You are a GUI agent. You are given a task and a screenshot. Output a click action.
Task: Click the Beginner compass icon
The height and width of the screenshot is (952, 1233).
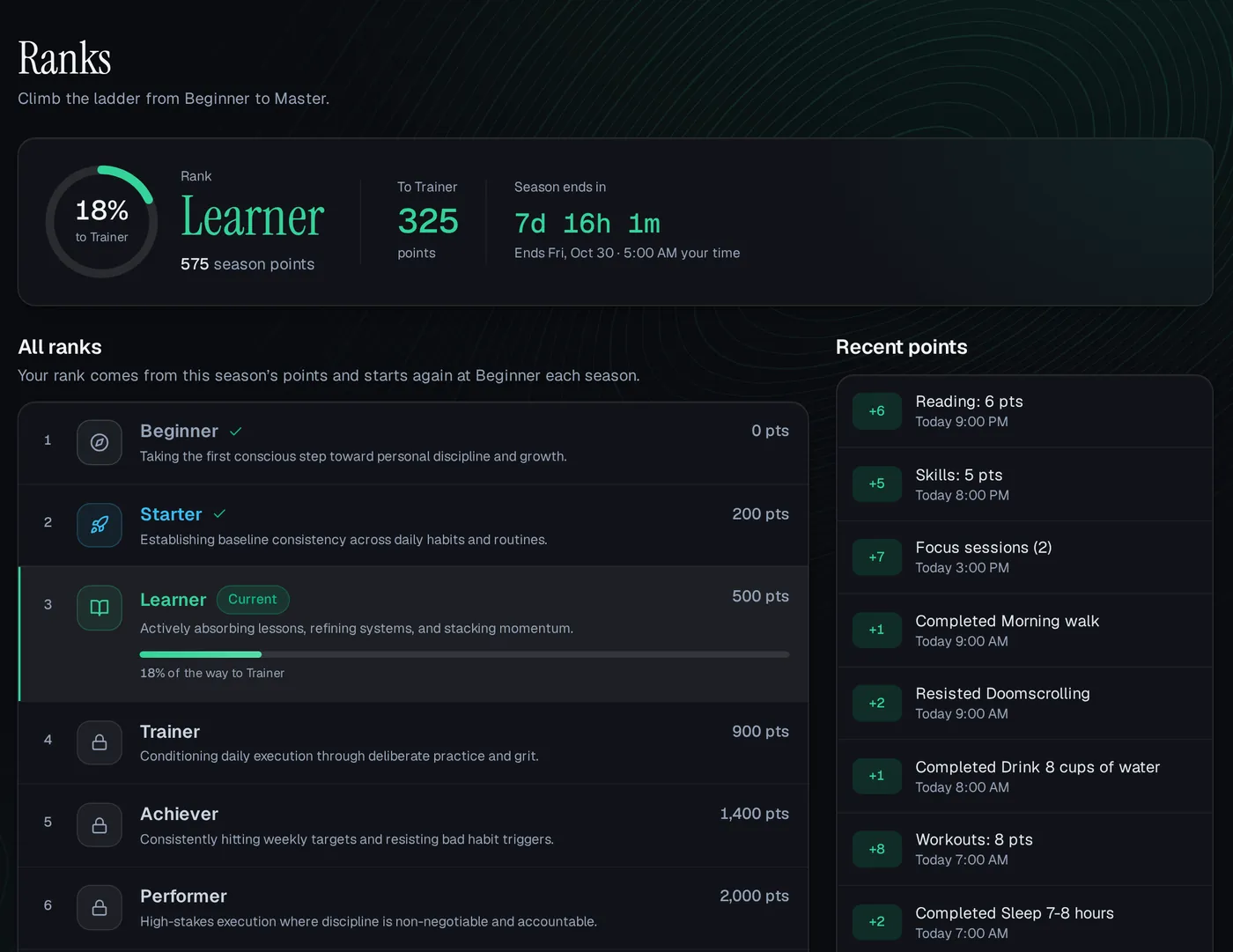pyautogui.click(x=100, y=442)
